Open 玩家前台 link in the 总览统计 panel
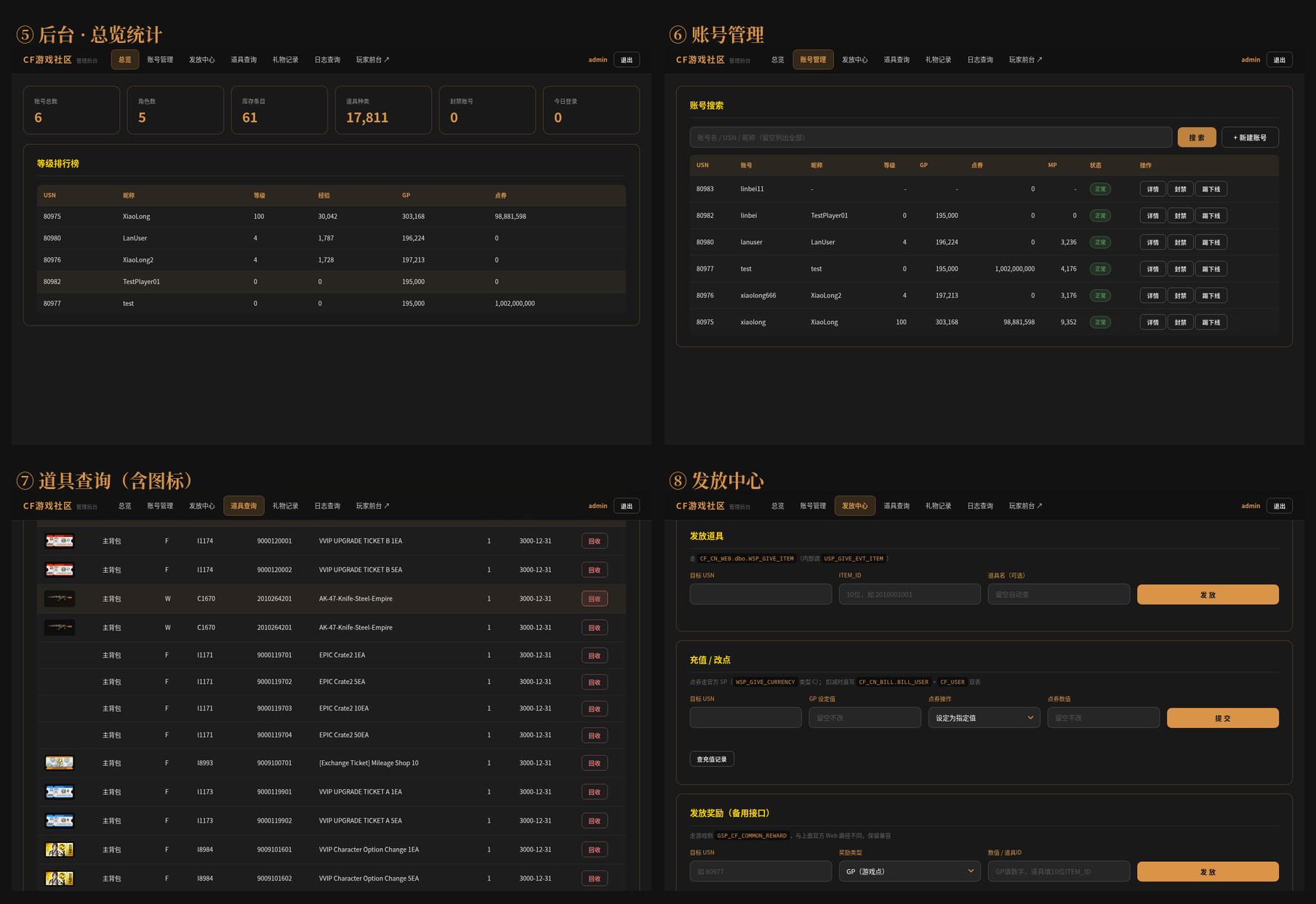 pyautogui.click(x=372, y=60)
